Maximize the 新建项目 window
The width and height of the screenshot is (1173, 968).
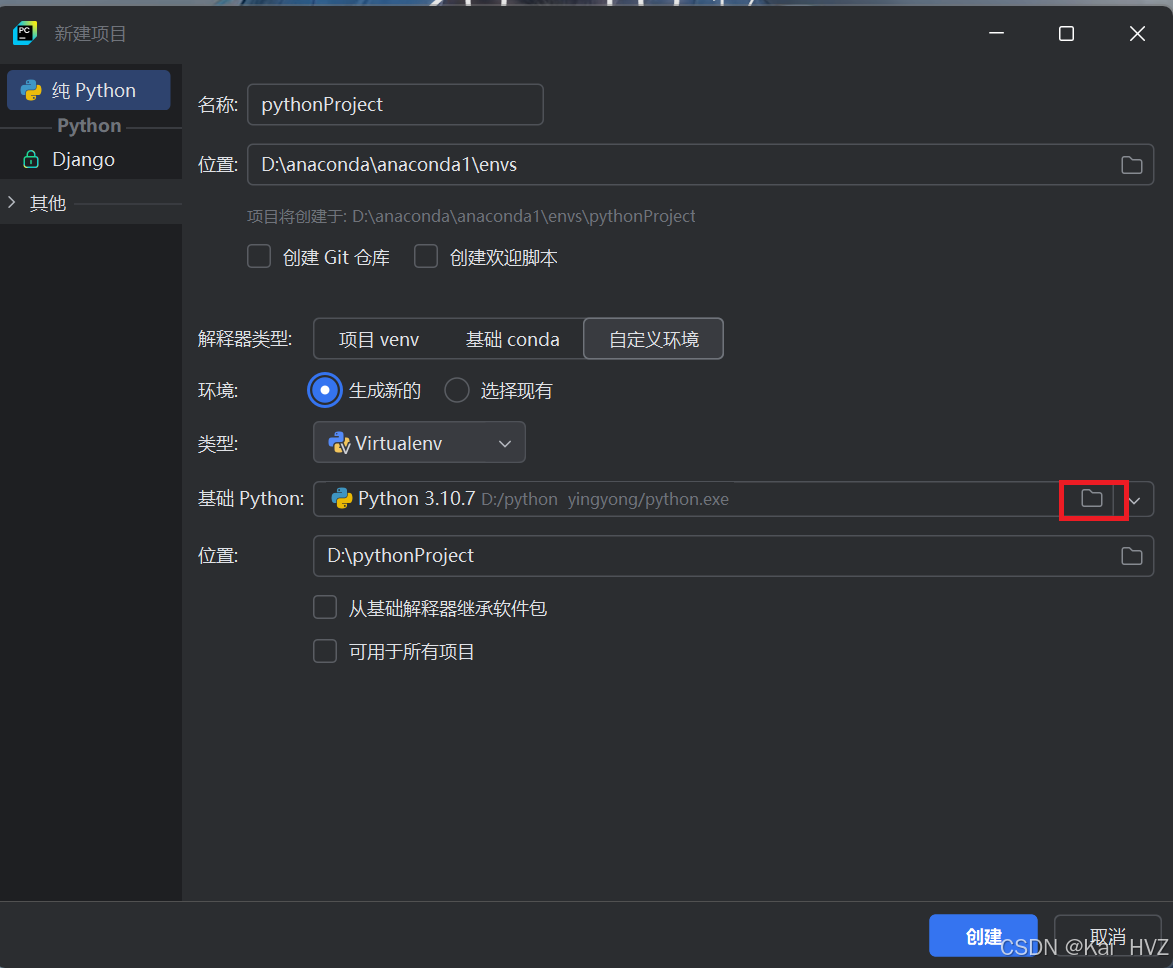(x=1067, y=34)
